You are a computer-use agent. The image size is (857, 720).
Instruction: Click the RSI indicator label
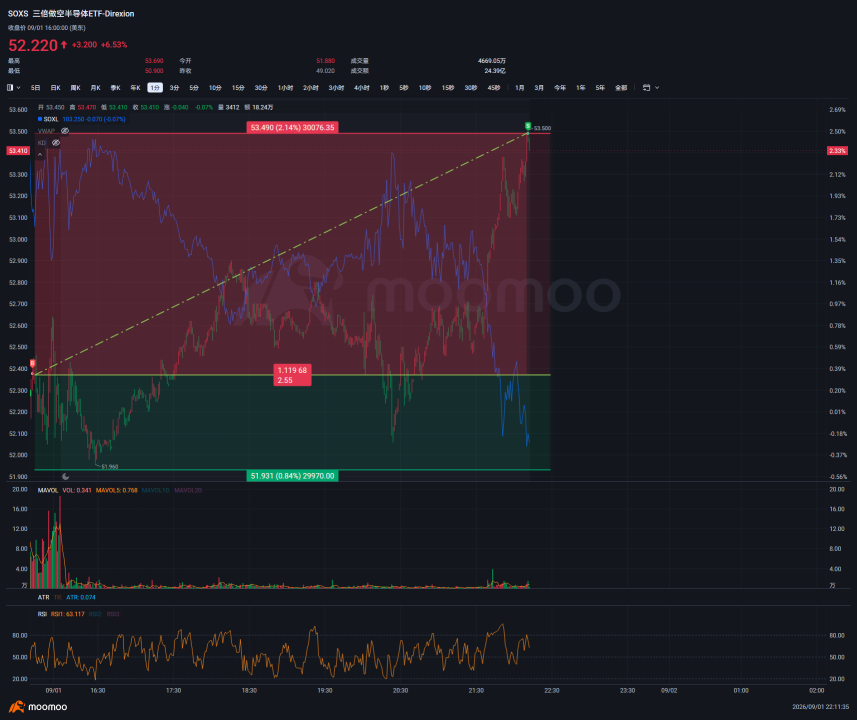pyautogui.click(x=42, y=614)
